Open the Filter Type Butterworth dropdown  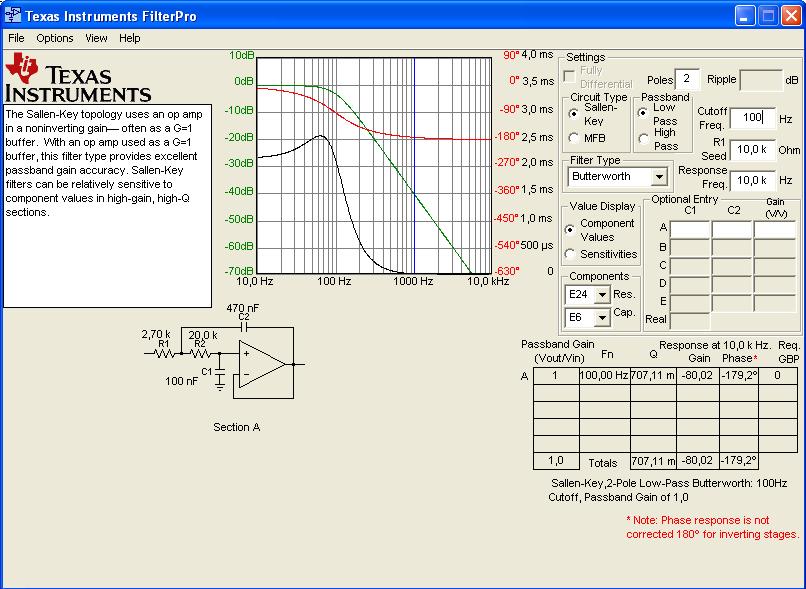tap(658, 177)
